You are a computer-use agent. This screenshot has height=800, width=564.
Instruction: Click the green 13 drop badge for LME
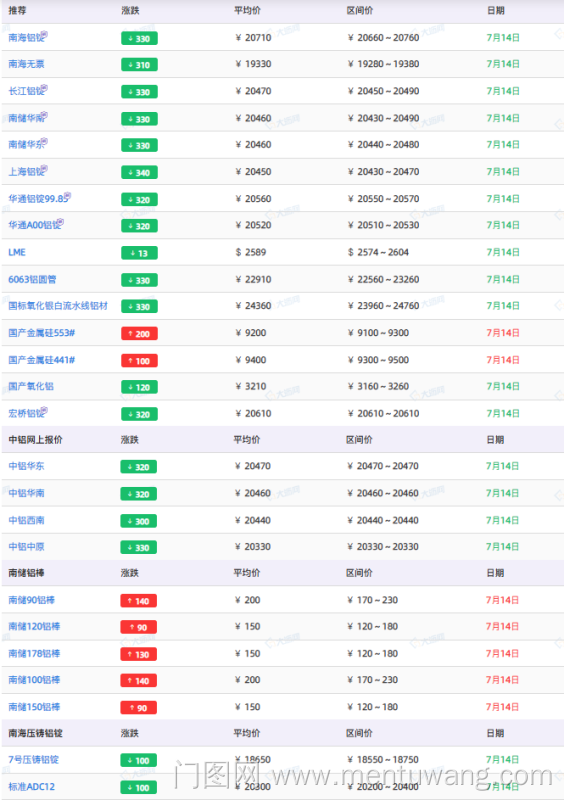tap(139, 253)
